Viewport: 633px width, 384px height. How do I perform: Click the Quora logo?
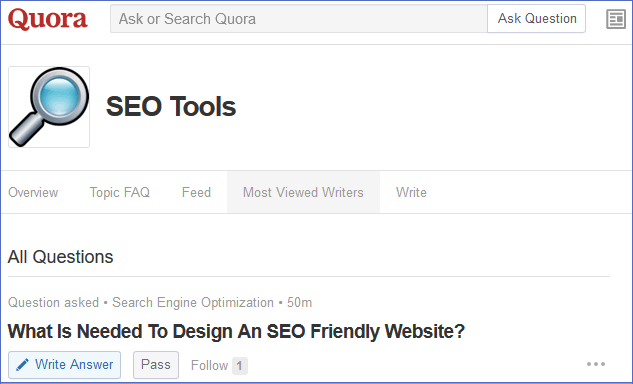click(48, 19)
